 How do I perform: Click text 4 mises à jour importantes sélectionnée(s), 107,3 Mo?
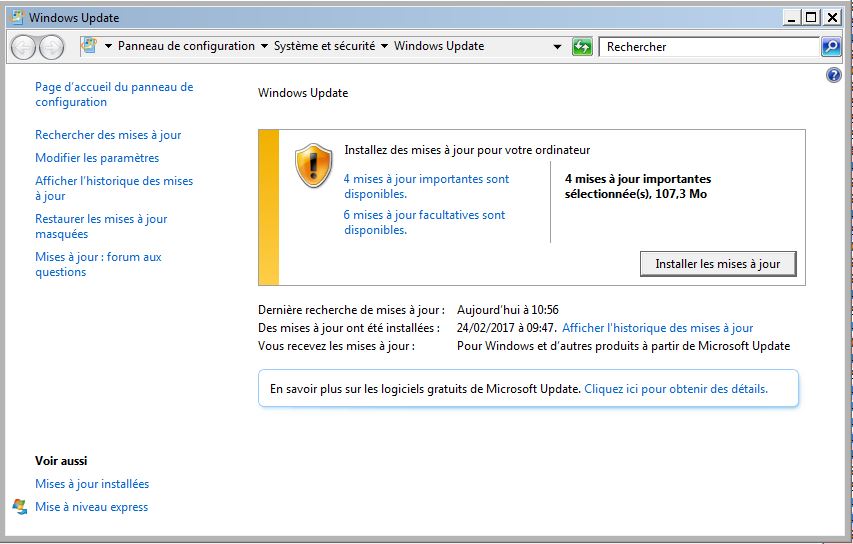tap(638, 186)
